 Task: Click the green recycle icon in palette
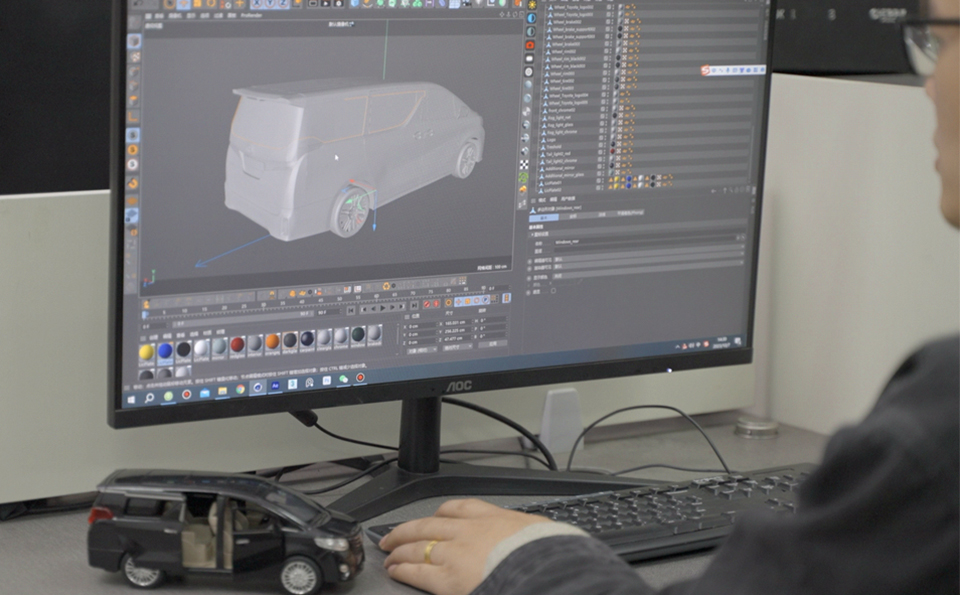coord(524,178)
